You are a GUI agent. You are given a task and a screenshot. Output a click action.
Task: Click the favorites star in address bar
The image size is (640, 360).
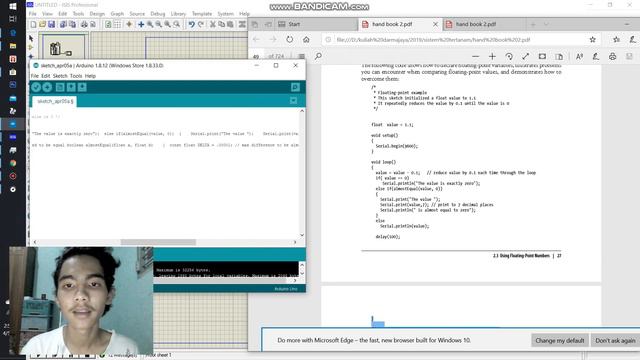(593, 40)
